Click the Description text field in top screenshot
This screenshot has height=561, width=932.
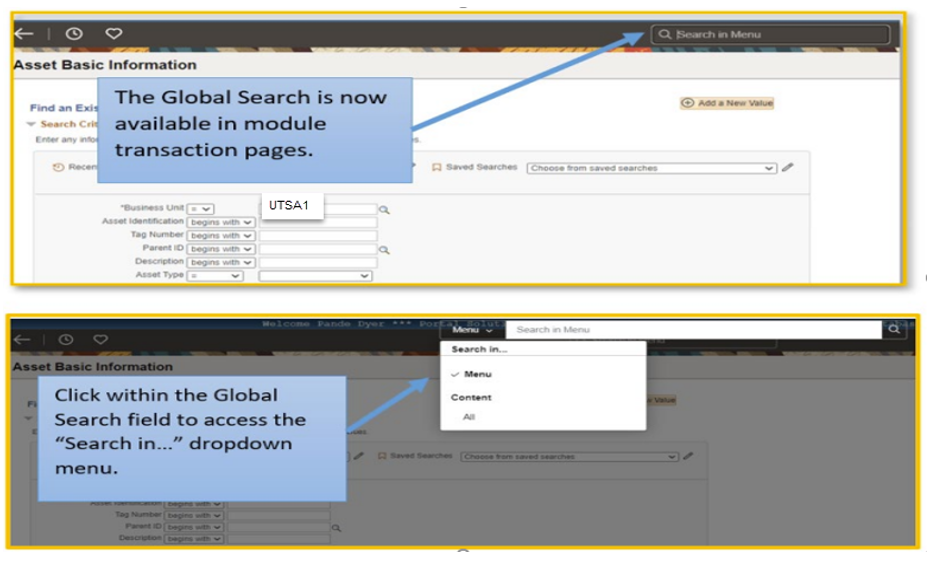(318, 263)
